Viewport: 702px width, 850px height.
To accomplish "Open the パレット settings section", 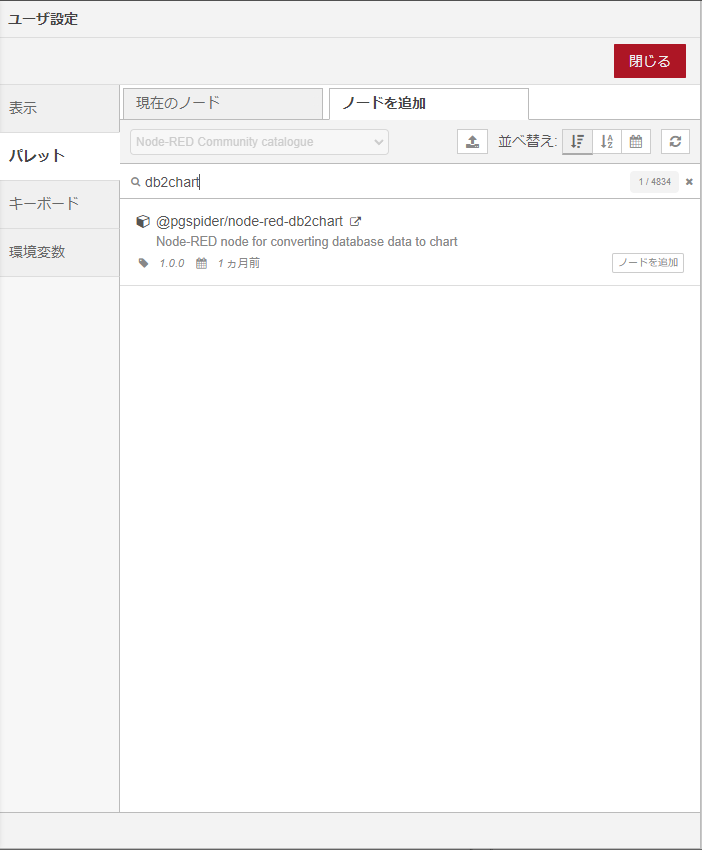I will point(60,156).
